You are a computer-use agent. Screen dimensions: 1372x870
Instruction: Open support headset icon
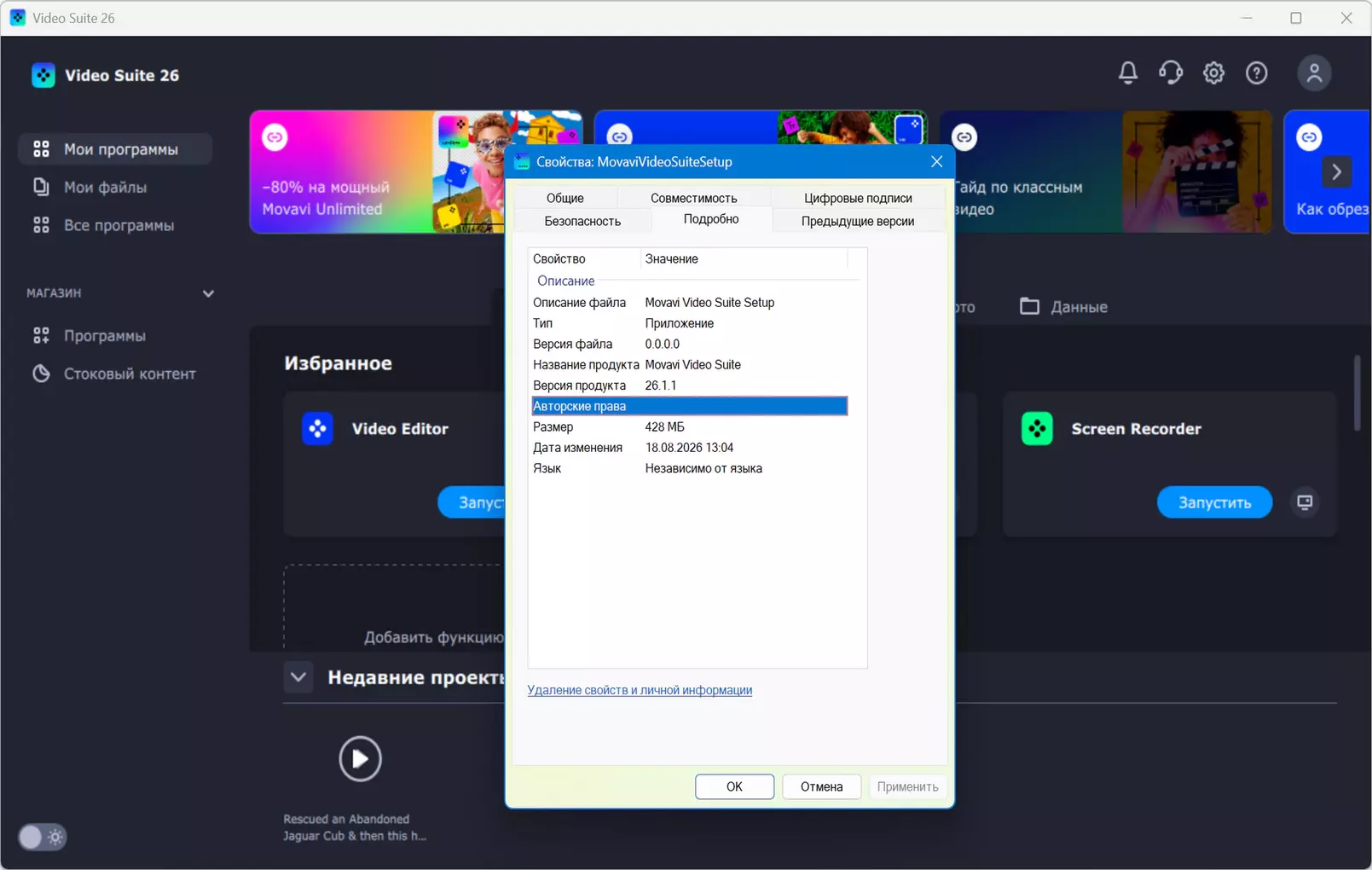coord(1171,73)
